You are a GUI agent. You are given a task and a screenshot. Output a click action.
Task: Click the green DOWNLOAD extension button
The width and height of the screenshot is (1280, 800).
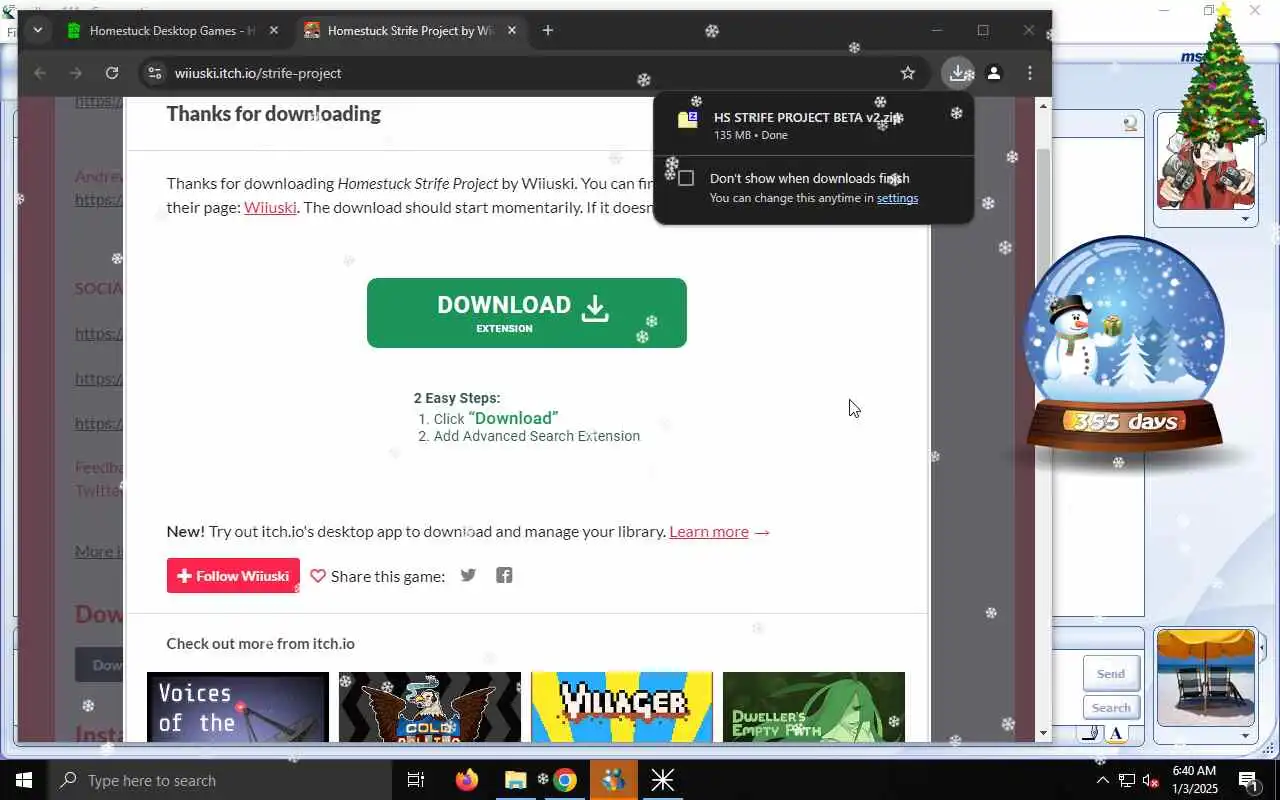tap(527, 313)
